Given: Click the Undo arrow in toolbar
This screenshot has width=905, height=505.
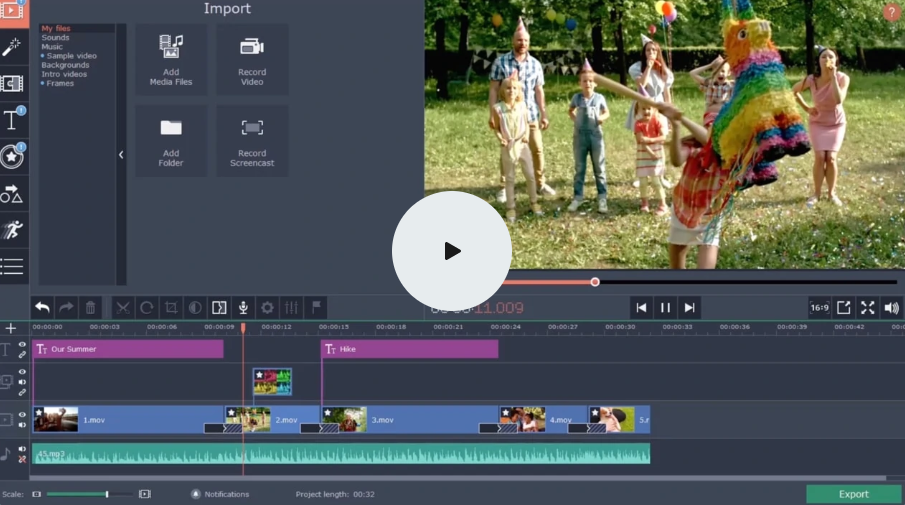Looking at the screenshot, I should (x=42, y=308).
